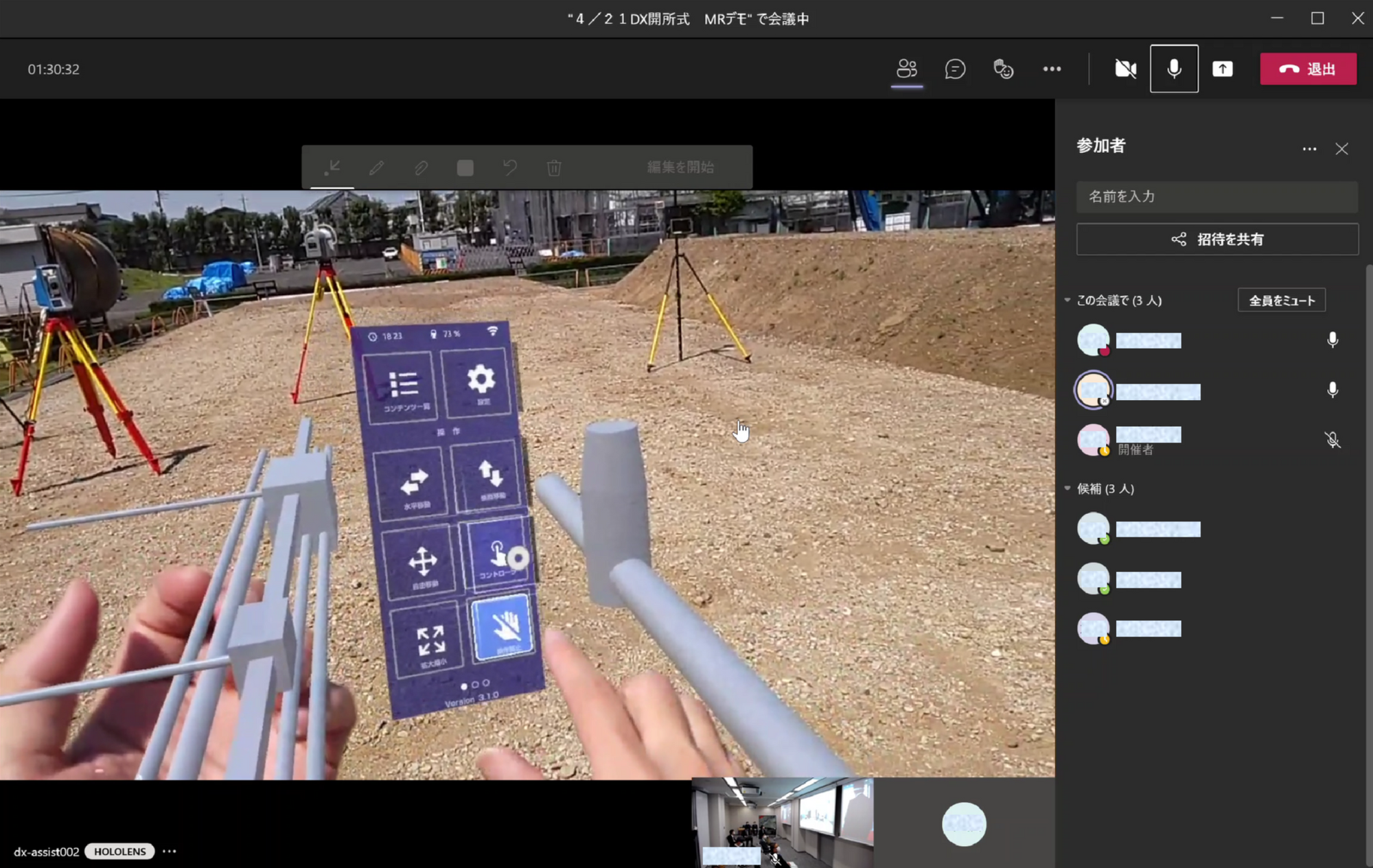Image resolution: width=1373 pixels, height=868 pixels.
Task: Click the reactions raise-hand icon
Action: pos(1003,69)
